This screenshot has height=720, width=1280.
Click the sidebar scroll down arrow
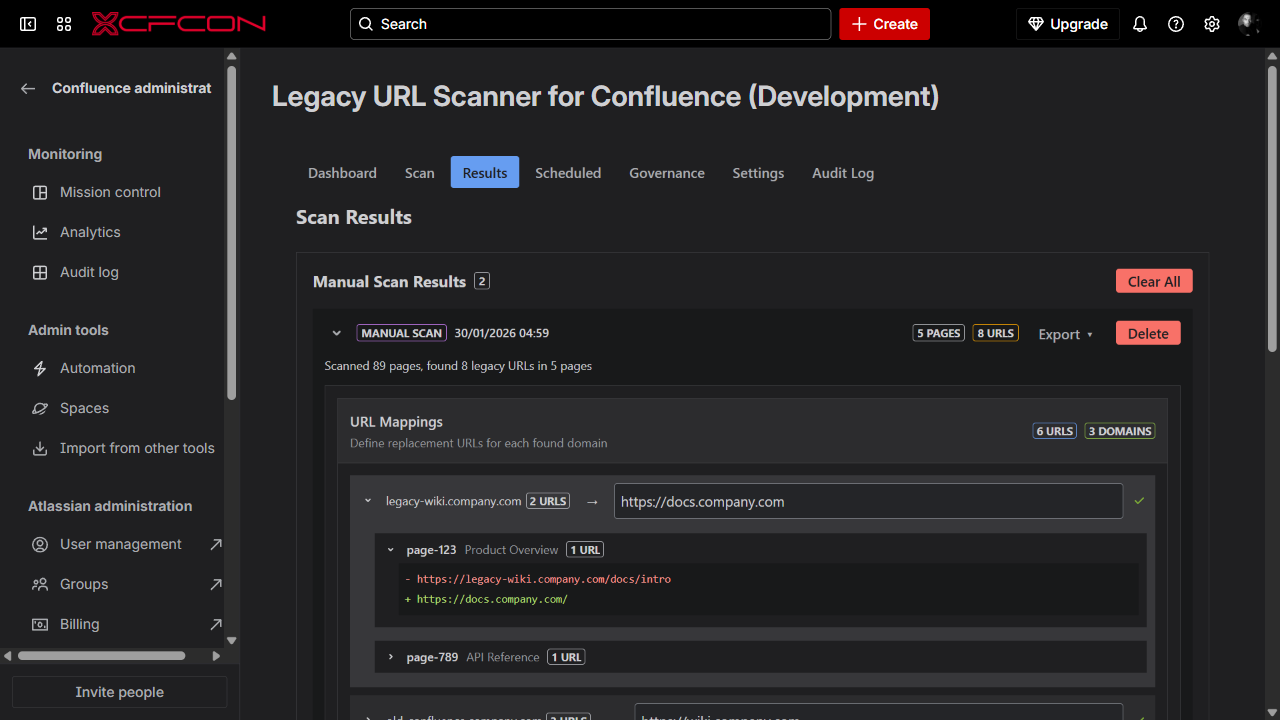point(231,640)
